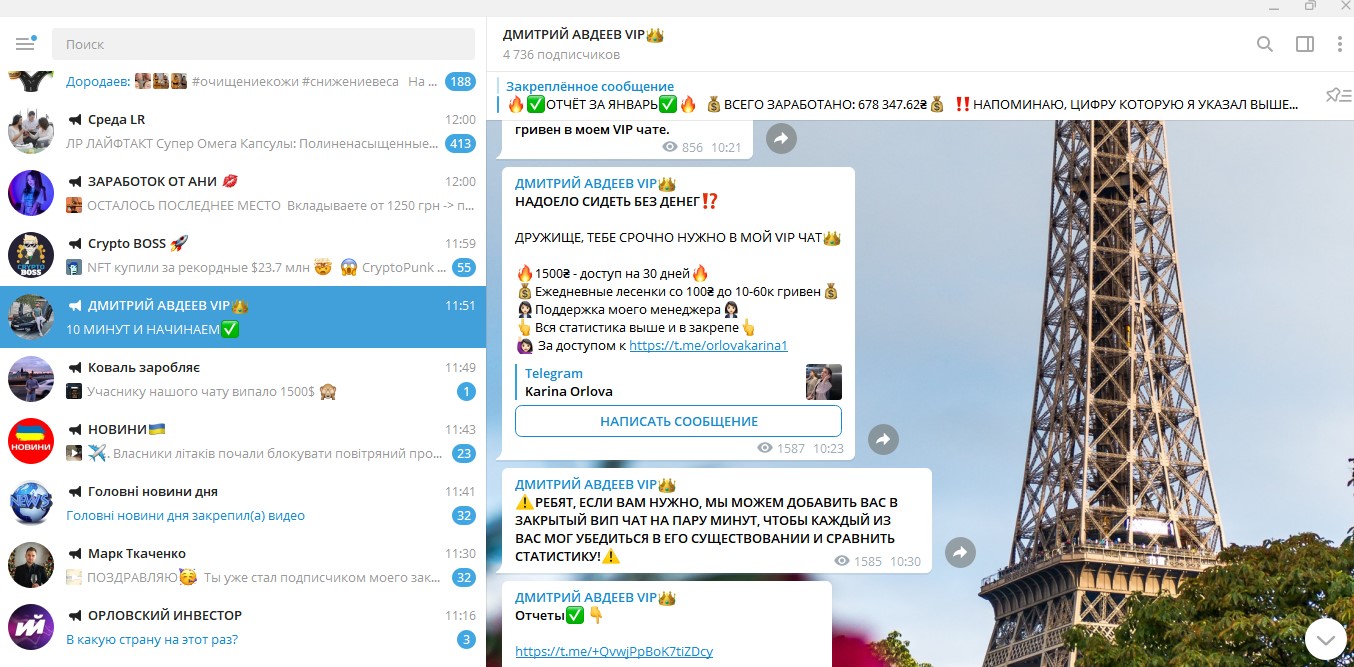Open the Отчеты invite link
Viewport: 1354px width, 667px height.
[x=614, y=652]
